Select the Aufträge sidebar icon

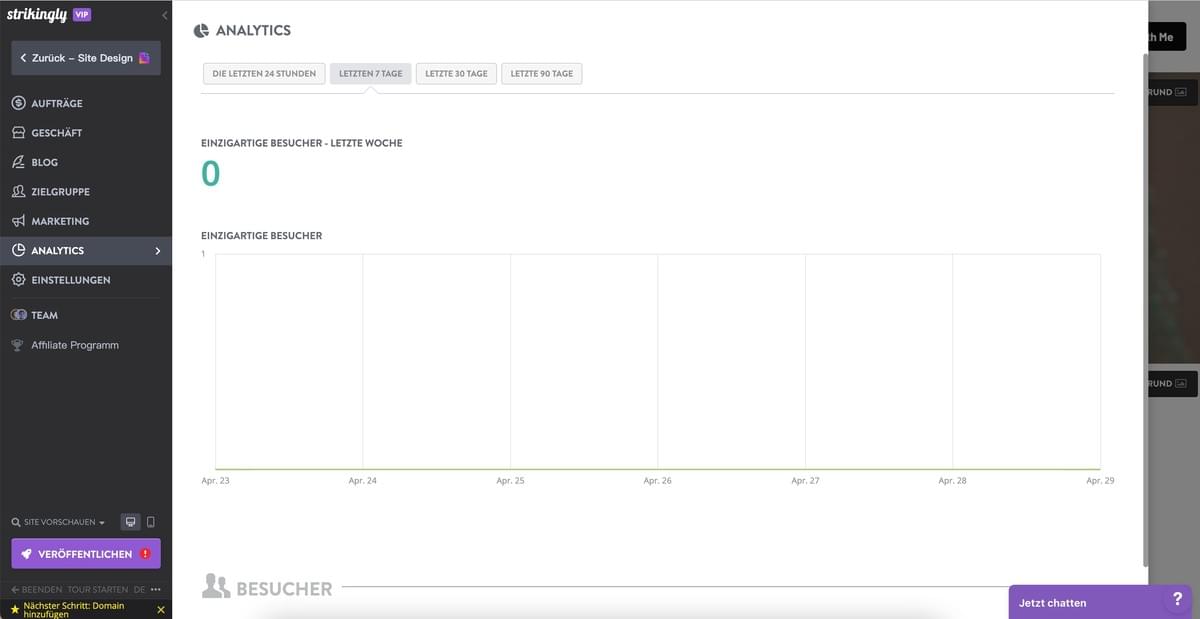tap(16, 102)
